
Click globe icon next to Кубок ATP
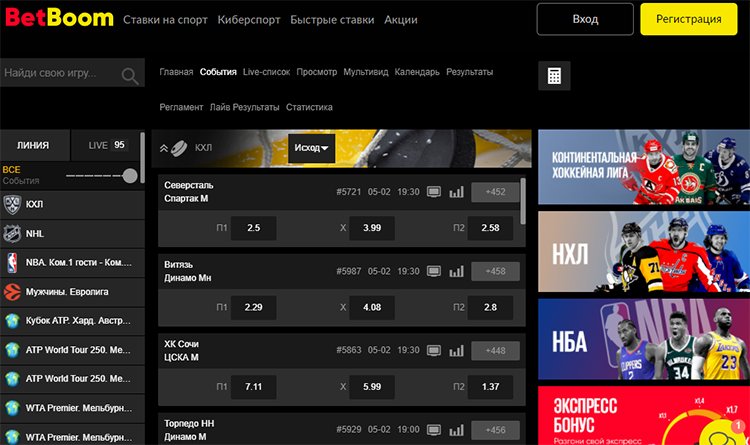point(12,321)
